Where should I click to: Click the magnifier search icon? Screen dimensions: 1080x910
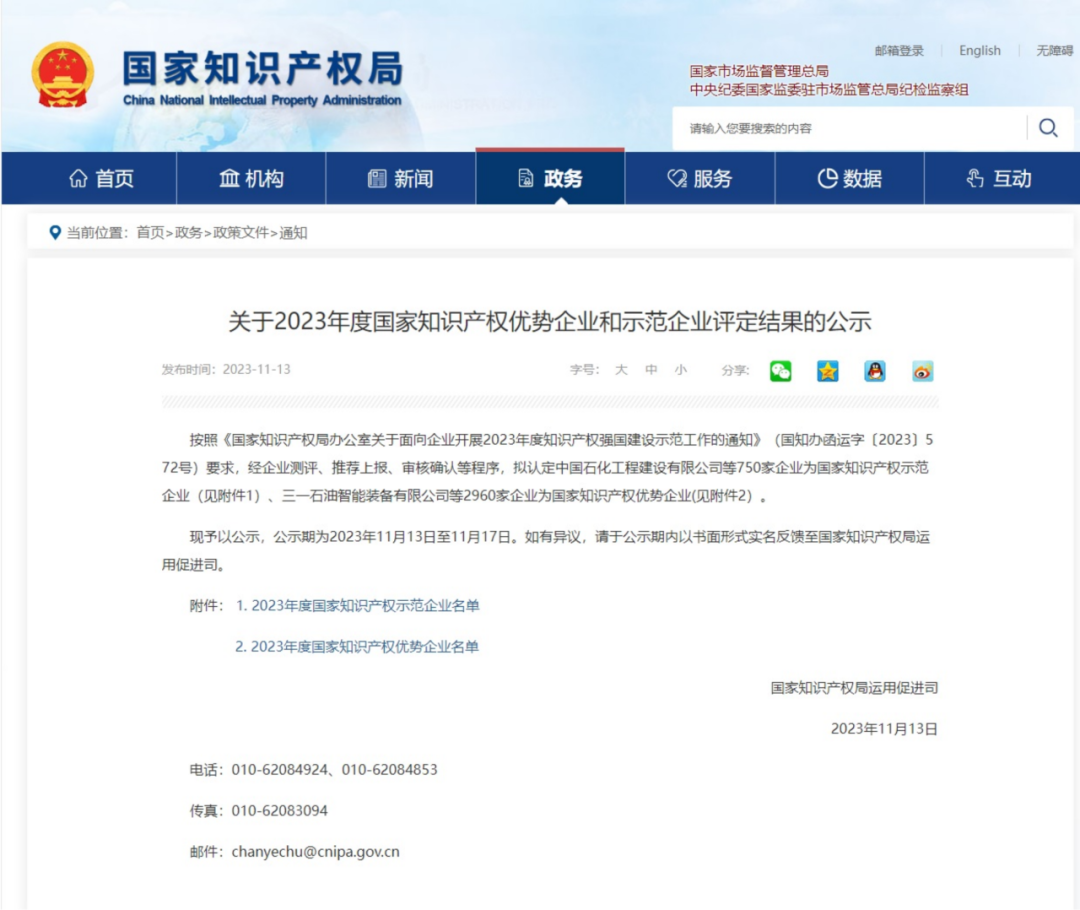click(1046, 128)
